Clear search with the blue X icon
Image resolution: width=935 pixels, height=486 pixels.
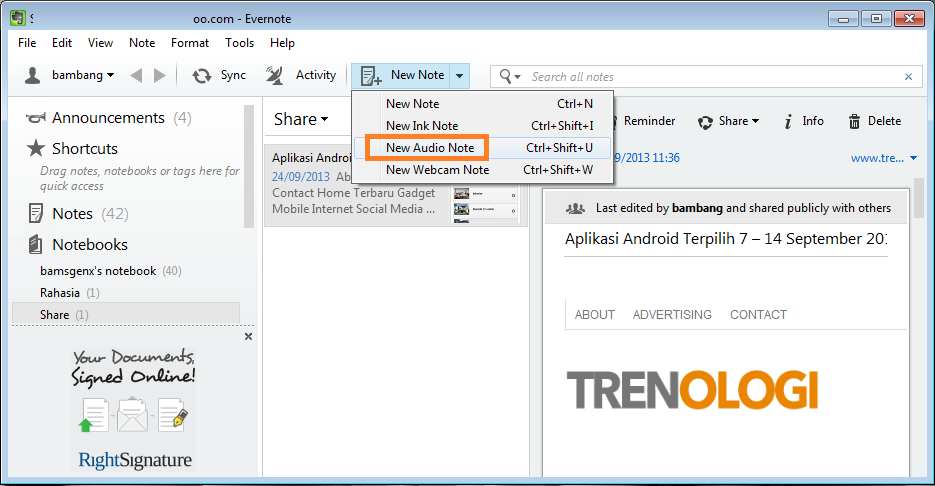pos(908,76)
